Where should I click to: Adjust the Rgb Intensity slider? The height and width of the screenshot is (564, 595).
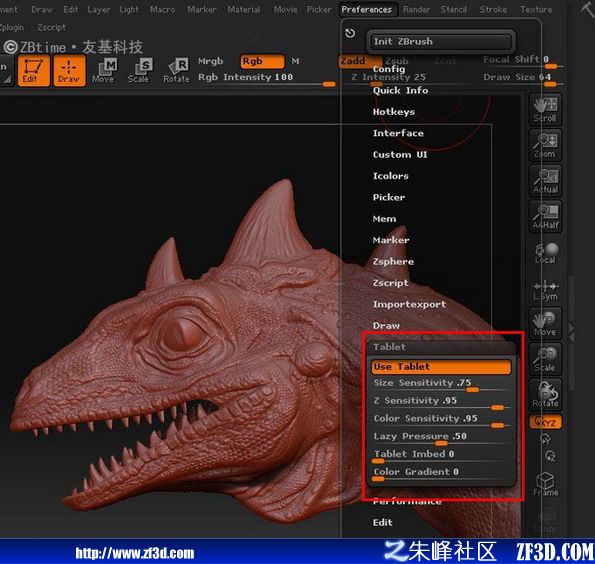click(266, 79)
